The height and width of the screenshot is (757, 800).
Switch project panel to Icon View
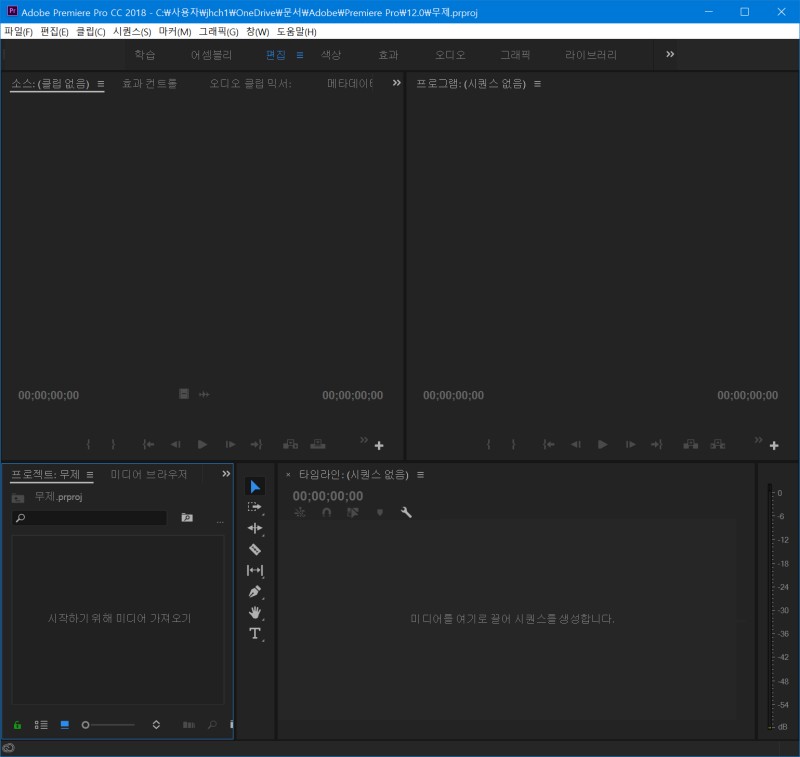pyautogui.click(x=65, y=725)
